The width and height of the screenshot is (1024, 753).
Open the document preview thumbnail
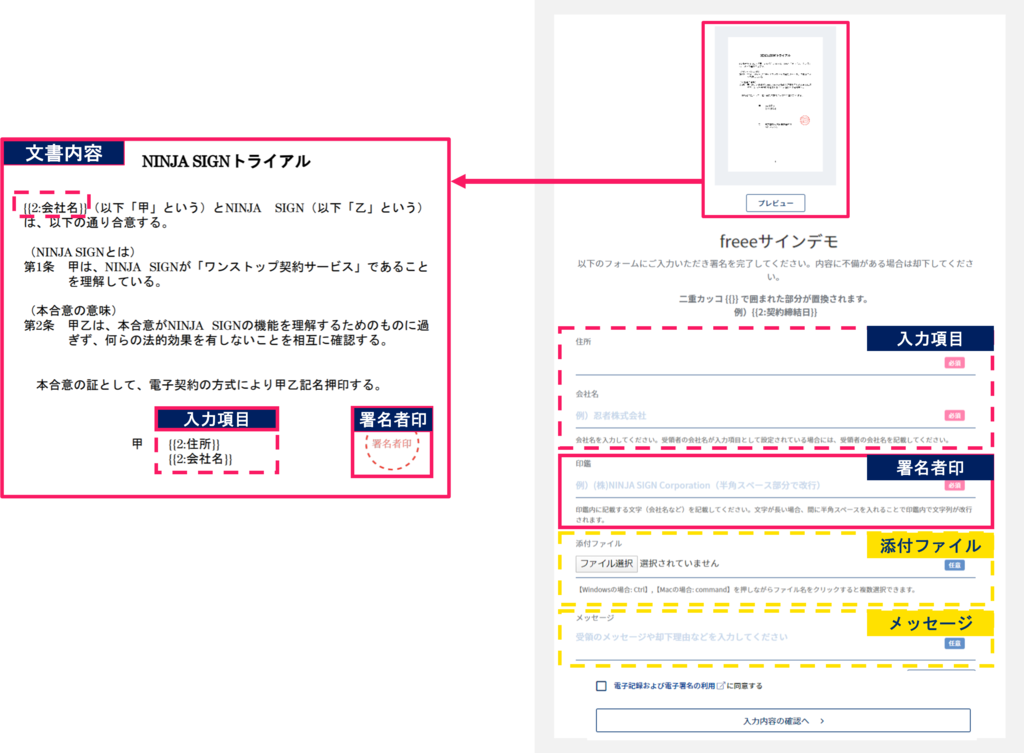(x=775, y=106)
